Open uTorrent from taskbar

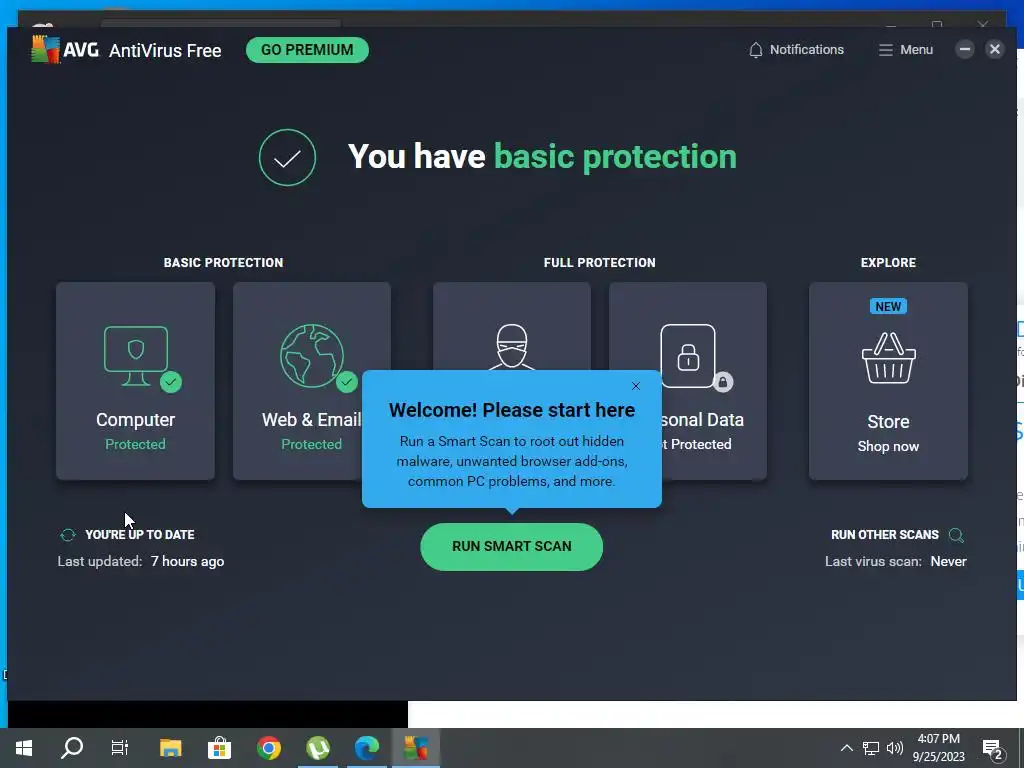point(318,748)
